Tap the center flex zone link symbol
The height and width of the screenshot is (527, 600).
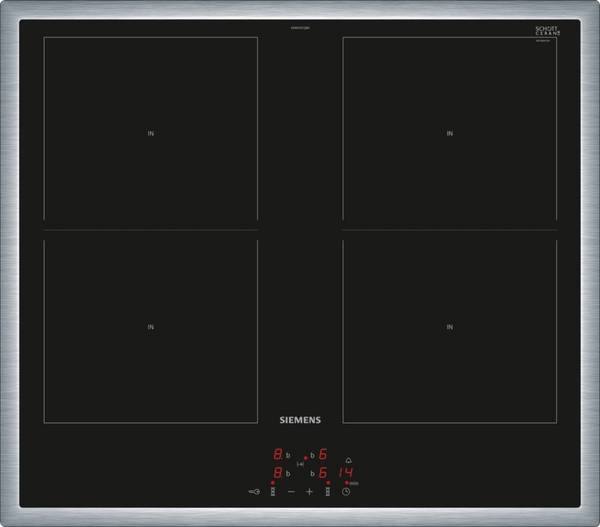tap(301, 464)
